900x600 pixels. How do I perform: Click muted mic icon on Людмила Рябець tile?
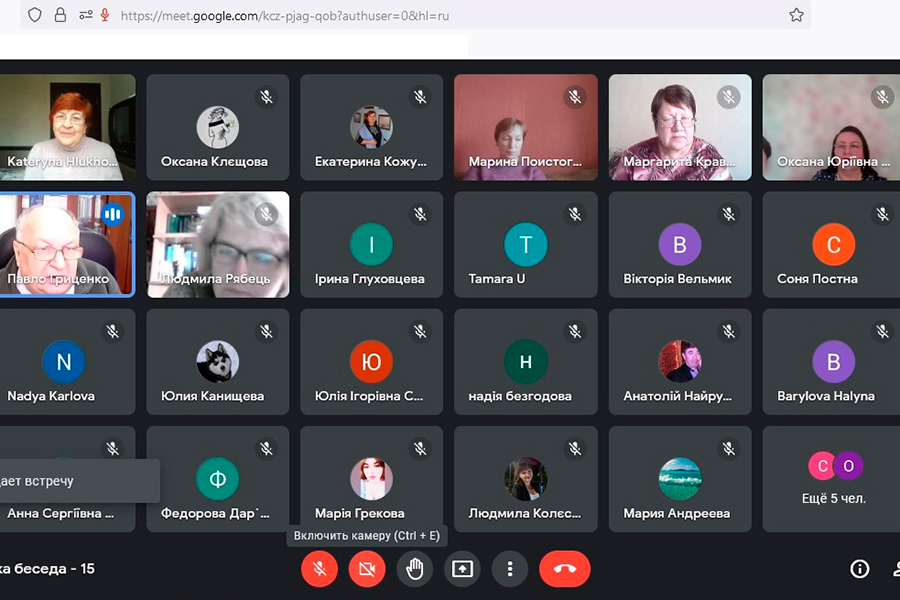pos(266,214)
